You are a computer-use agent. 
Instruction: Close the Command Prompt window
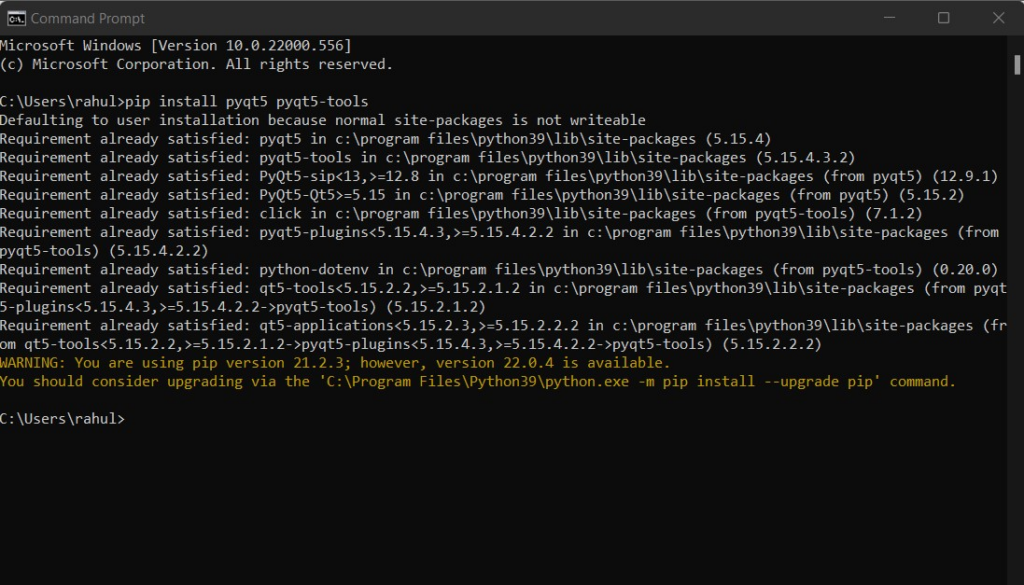tap(998, 18)
